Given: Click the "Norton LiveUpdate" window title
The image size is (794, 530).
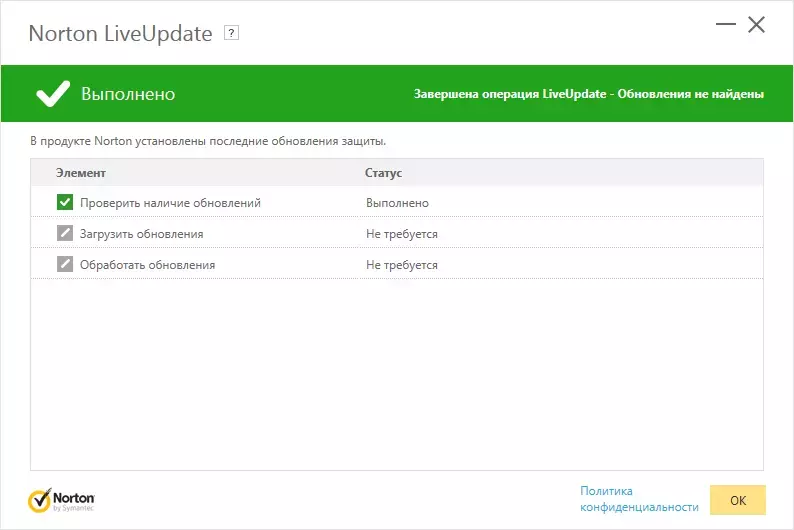Looking at the screenshot, I should 121,34.
